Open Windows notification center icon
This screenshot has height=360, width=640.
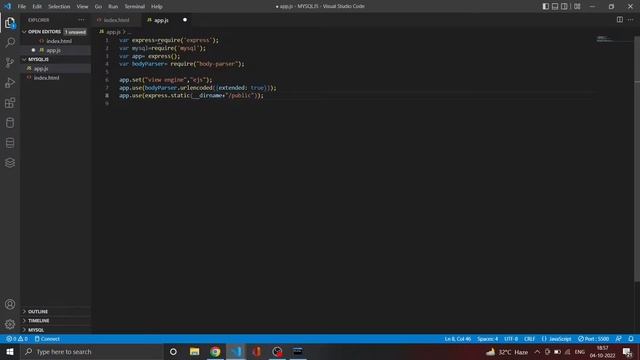[628, 352]
